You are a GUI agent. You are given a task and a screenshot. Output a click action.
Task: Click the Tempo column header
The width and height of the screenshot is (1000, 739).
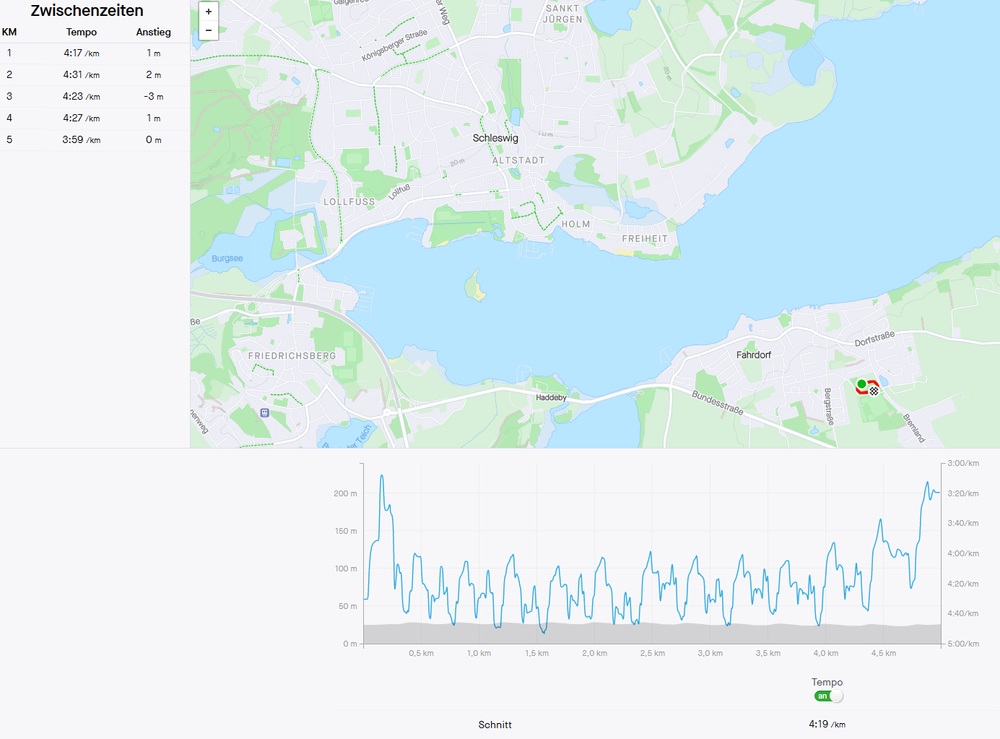(81, 32)
